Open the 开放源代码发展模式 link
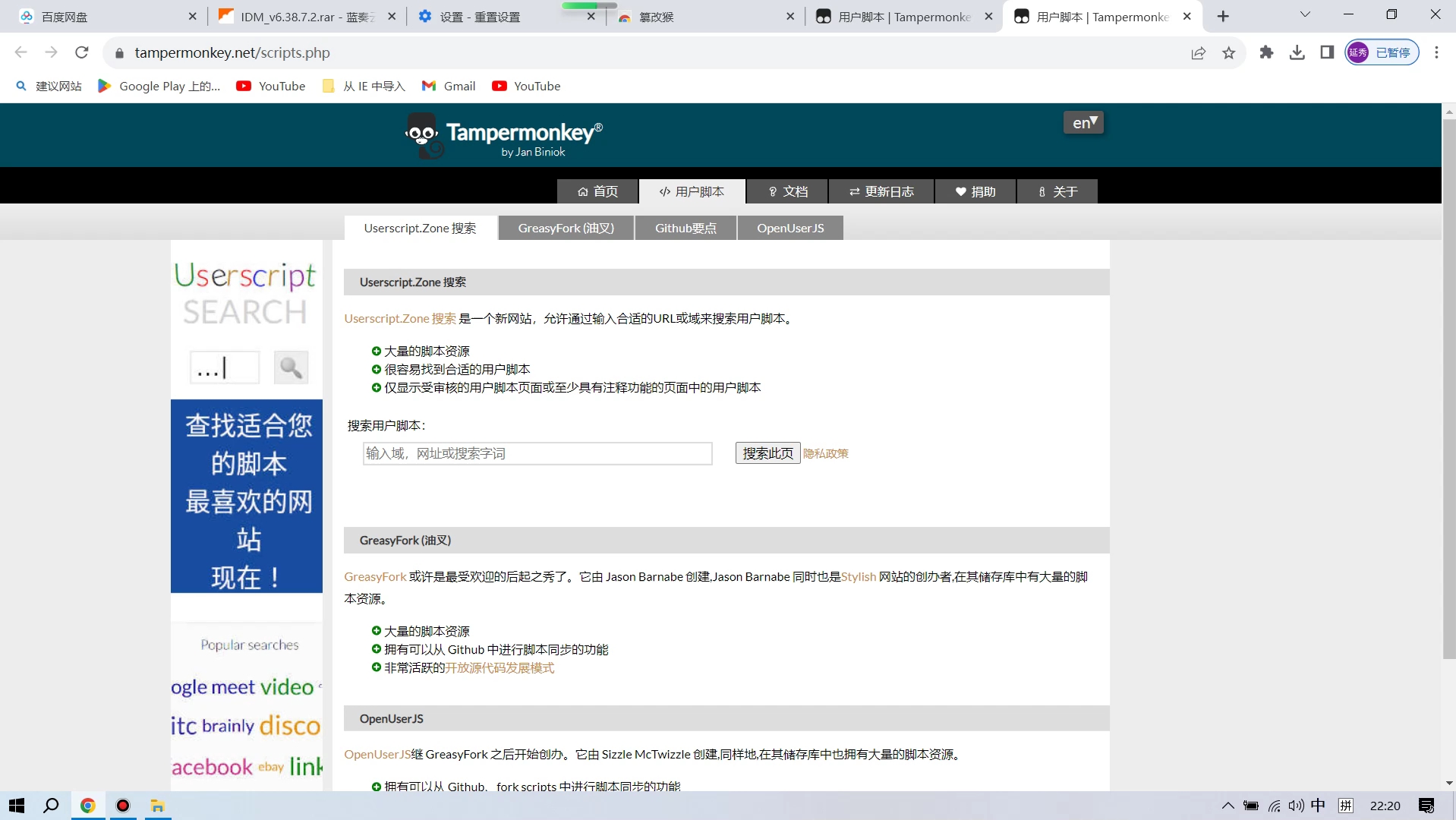Screen dimensions: 1456x820 click(500, 667)
